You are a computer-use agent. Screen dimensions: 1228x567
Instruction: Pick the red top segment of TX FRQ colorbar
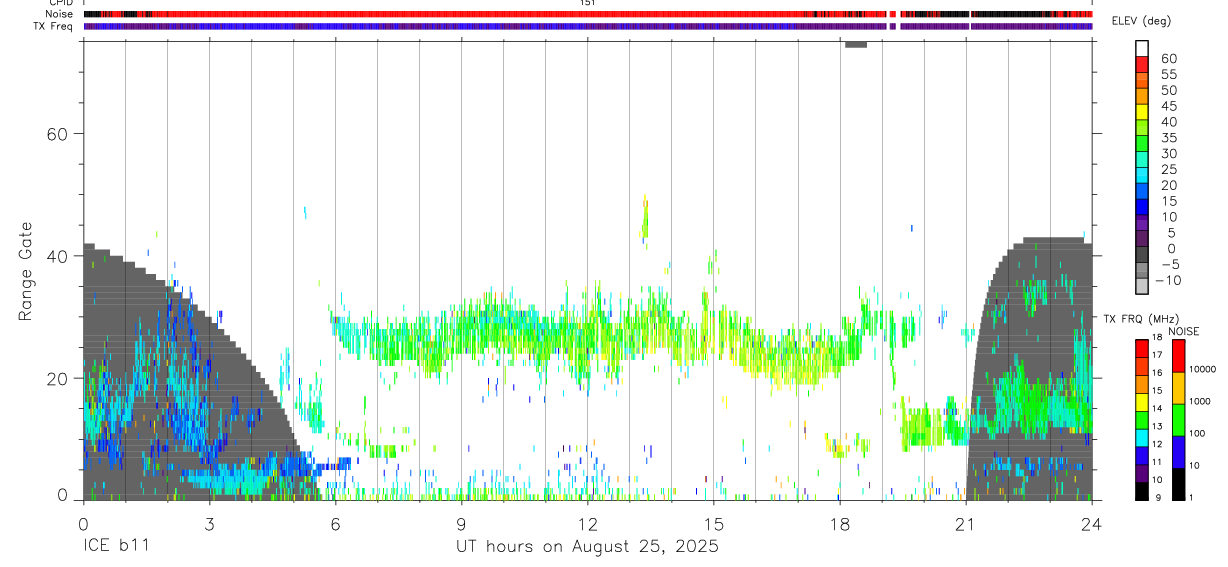[1142, 348]
